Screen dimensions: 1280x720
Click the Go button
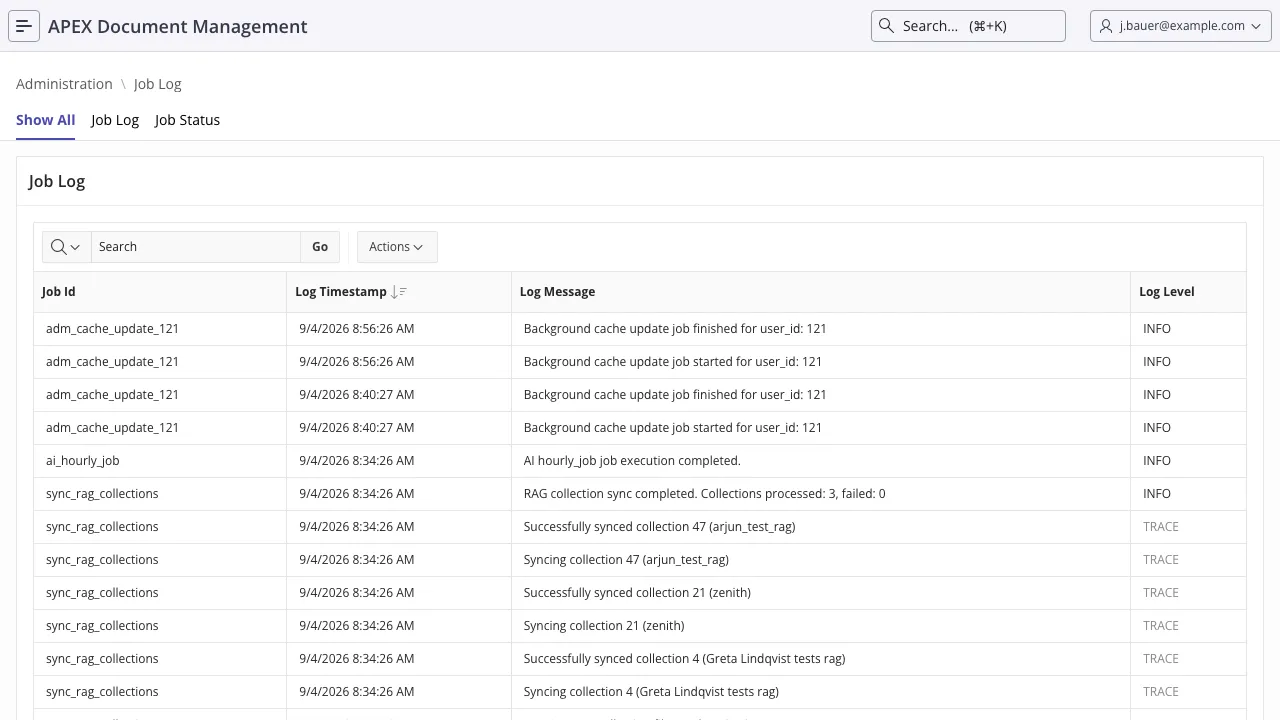tap(320, 247)
